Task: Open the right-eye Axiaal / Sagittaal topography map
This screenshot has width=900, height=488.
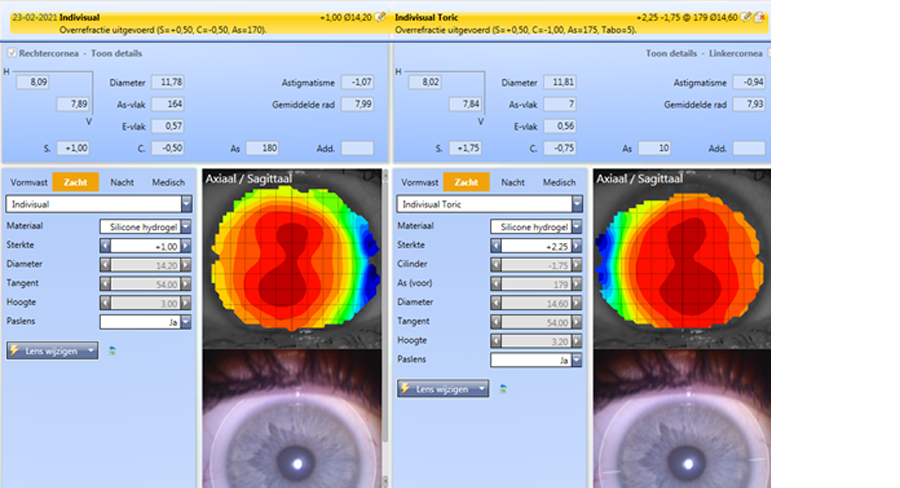Action: click(x=292, y=258)
